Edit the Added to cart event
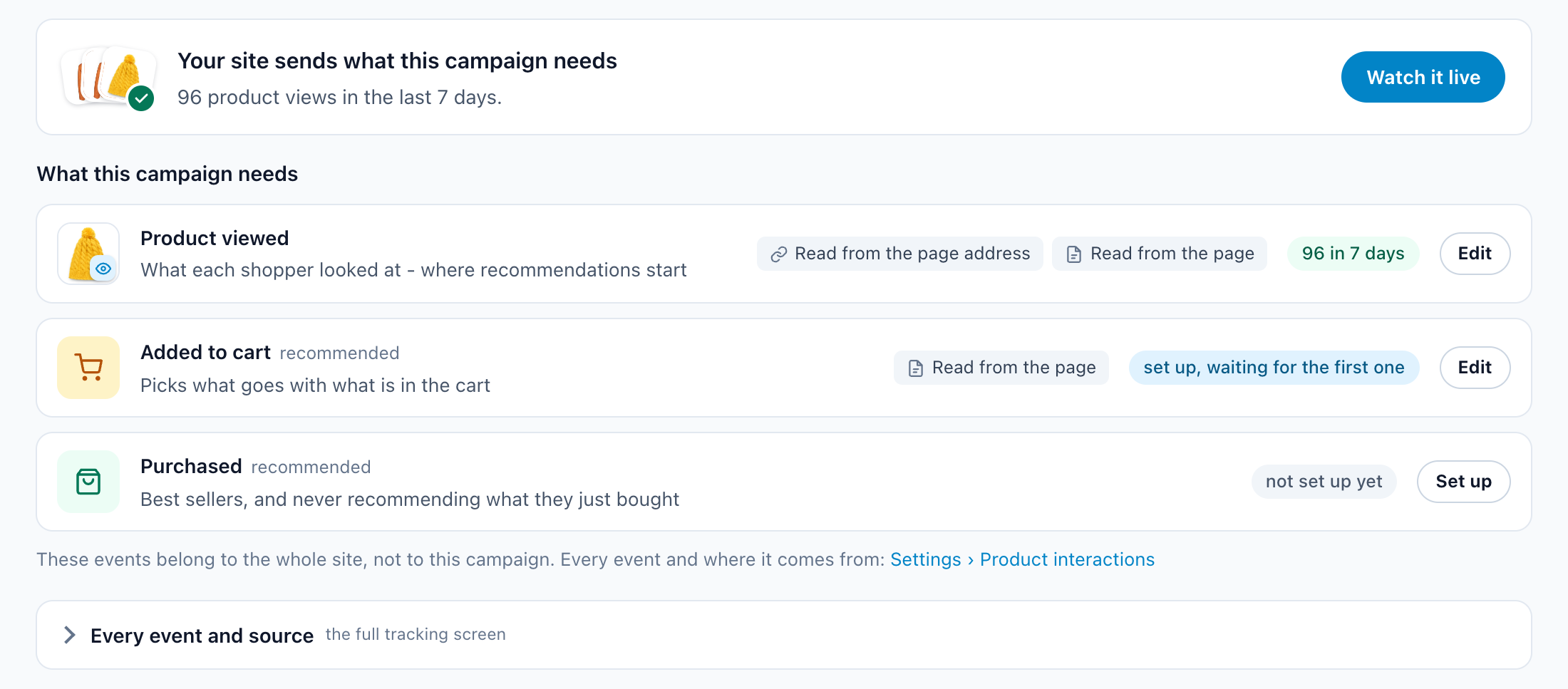Screen dimensions: 1568x689 pos(1475,368)
